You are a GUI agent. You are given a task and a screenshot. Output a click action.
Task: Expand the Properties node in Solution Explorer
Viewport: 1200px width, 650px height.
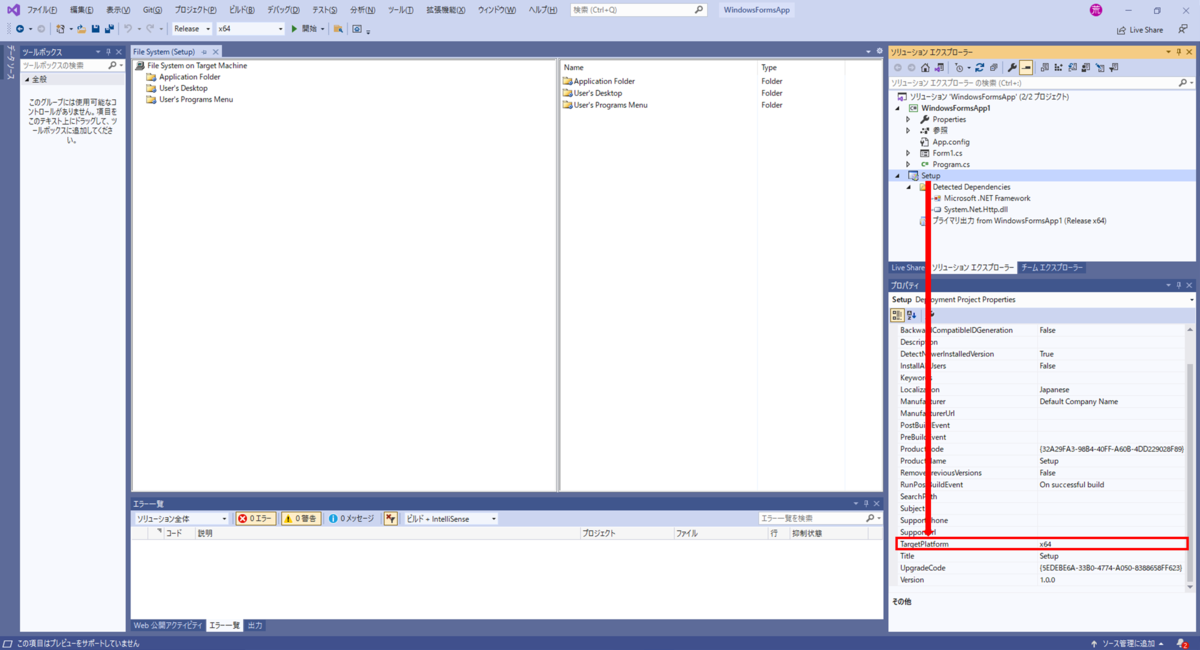908,119
